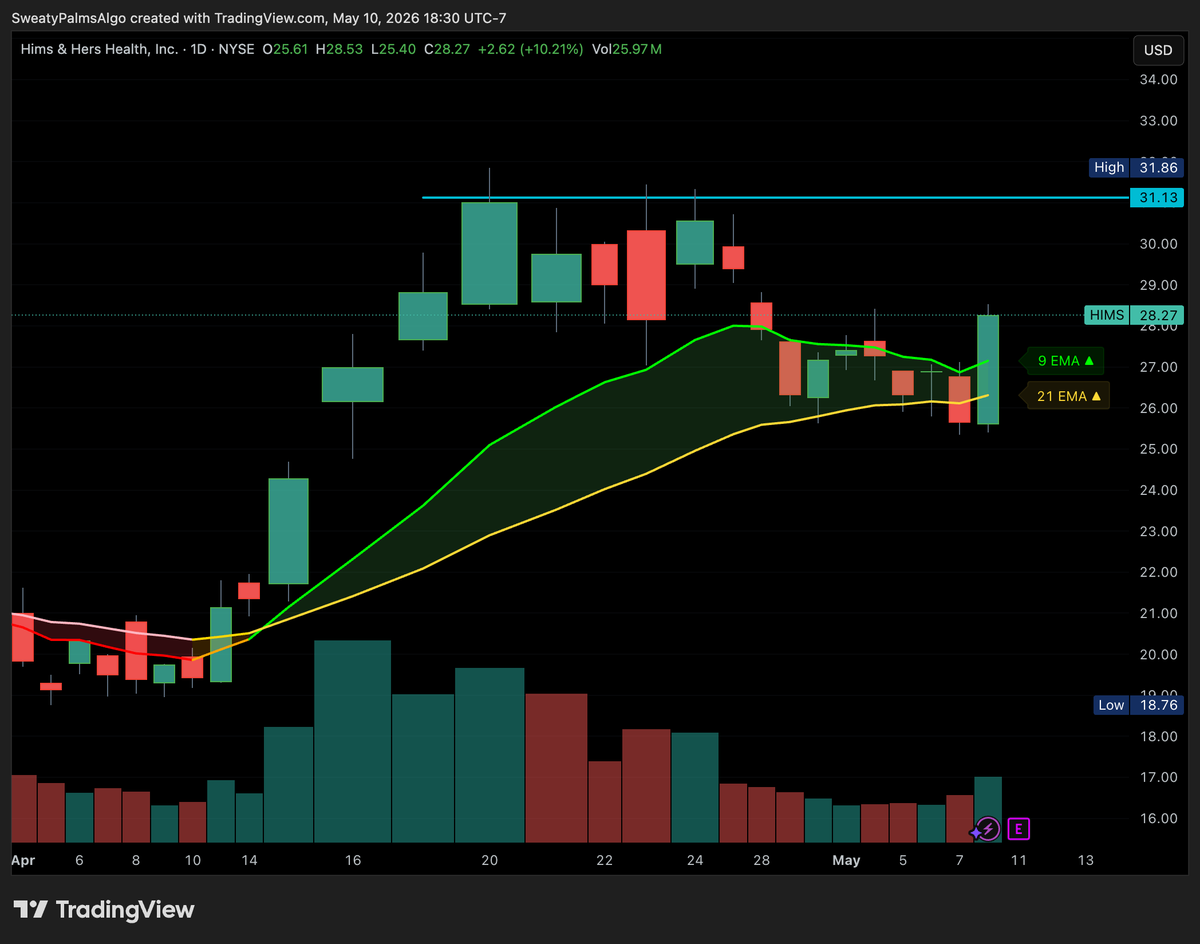The height and width of the screenshot is (944, 1200).
Task: Open the magenta E earnings marker
Action: tap(1019, 829)
